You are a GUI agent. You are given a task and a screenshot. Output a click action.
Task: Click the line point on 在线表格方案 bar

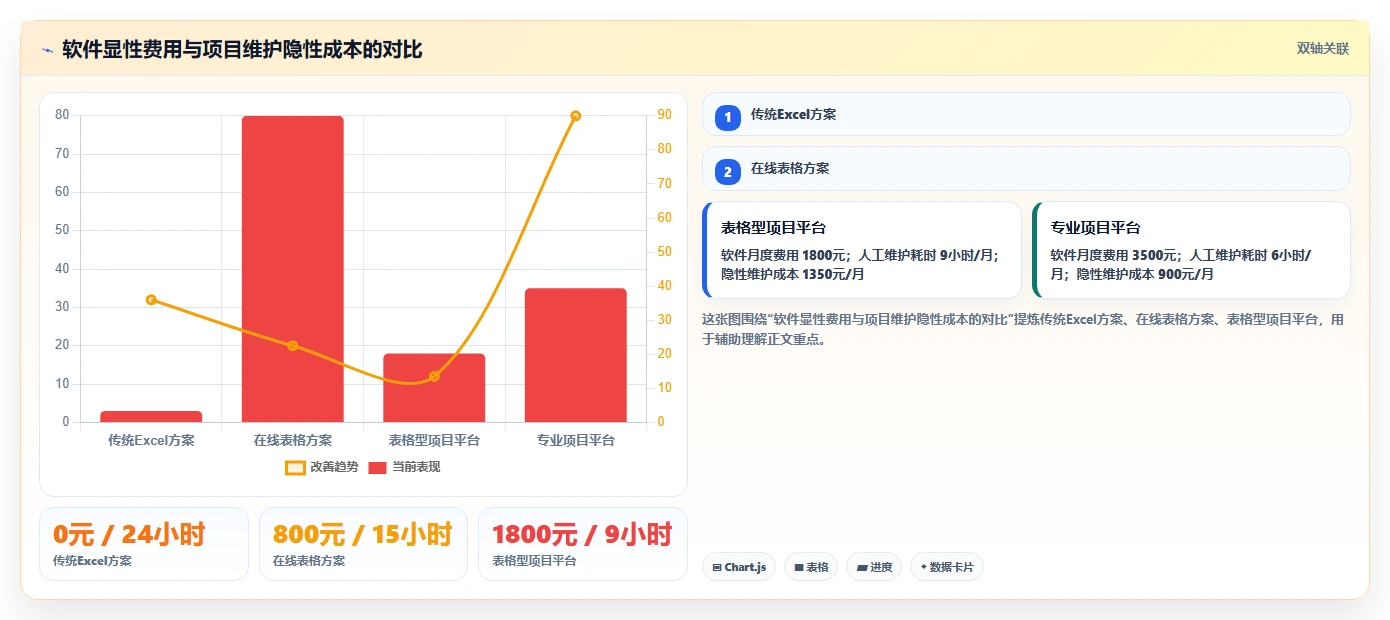click(293, 346)
